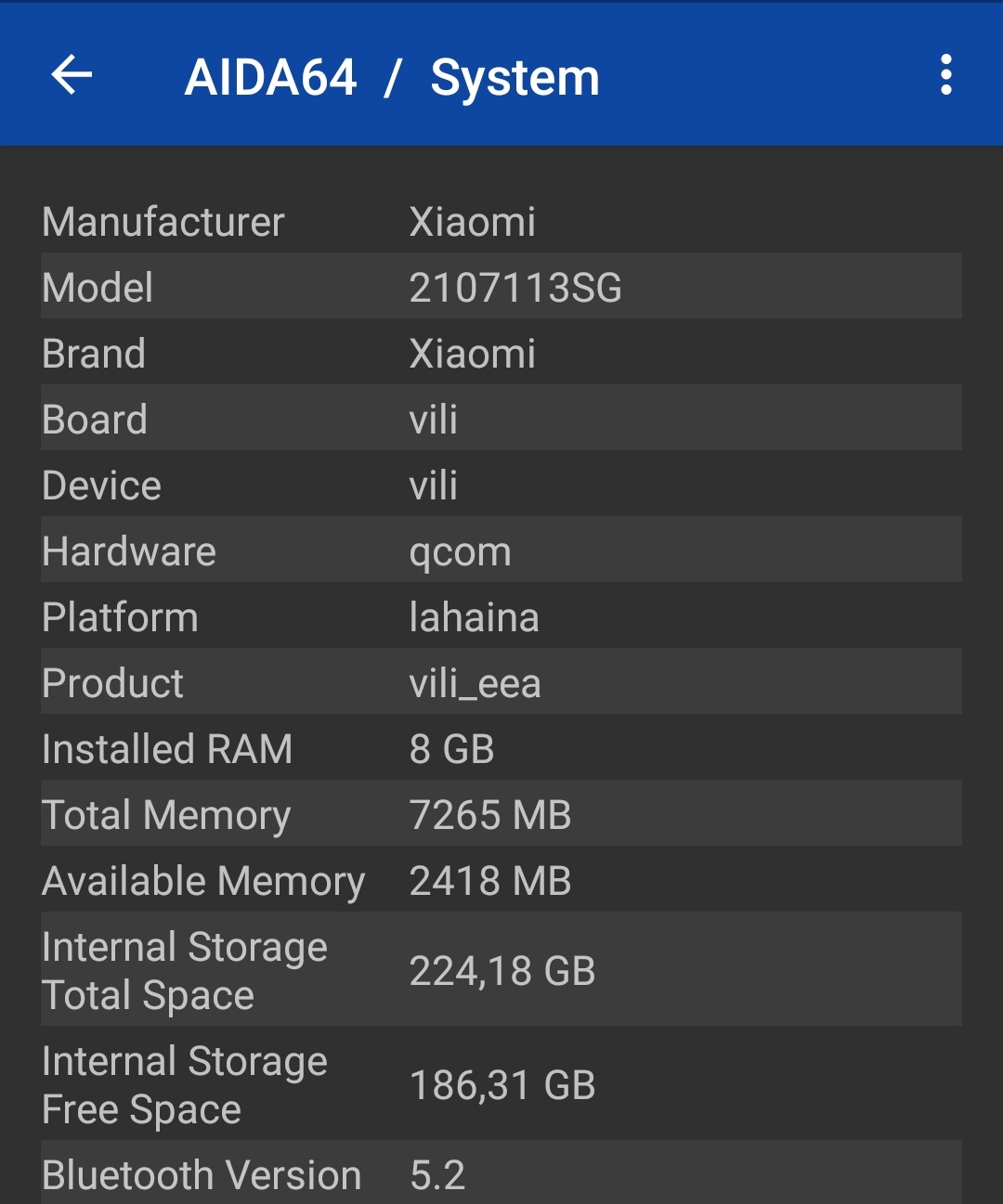Click the 224,18 GB storage value
Viewport: 1003px width, 1204px height.
tap(502, 971)
